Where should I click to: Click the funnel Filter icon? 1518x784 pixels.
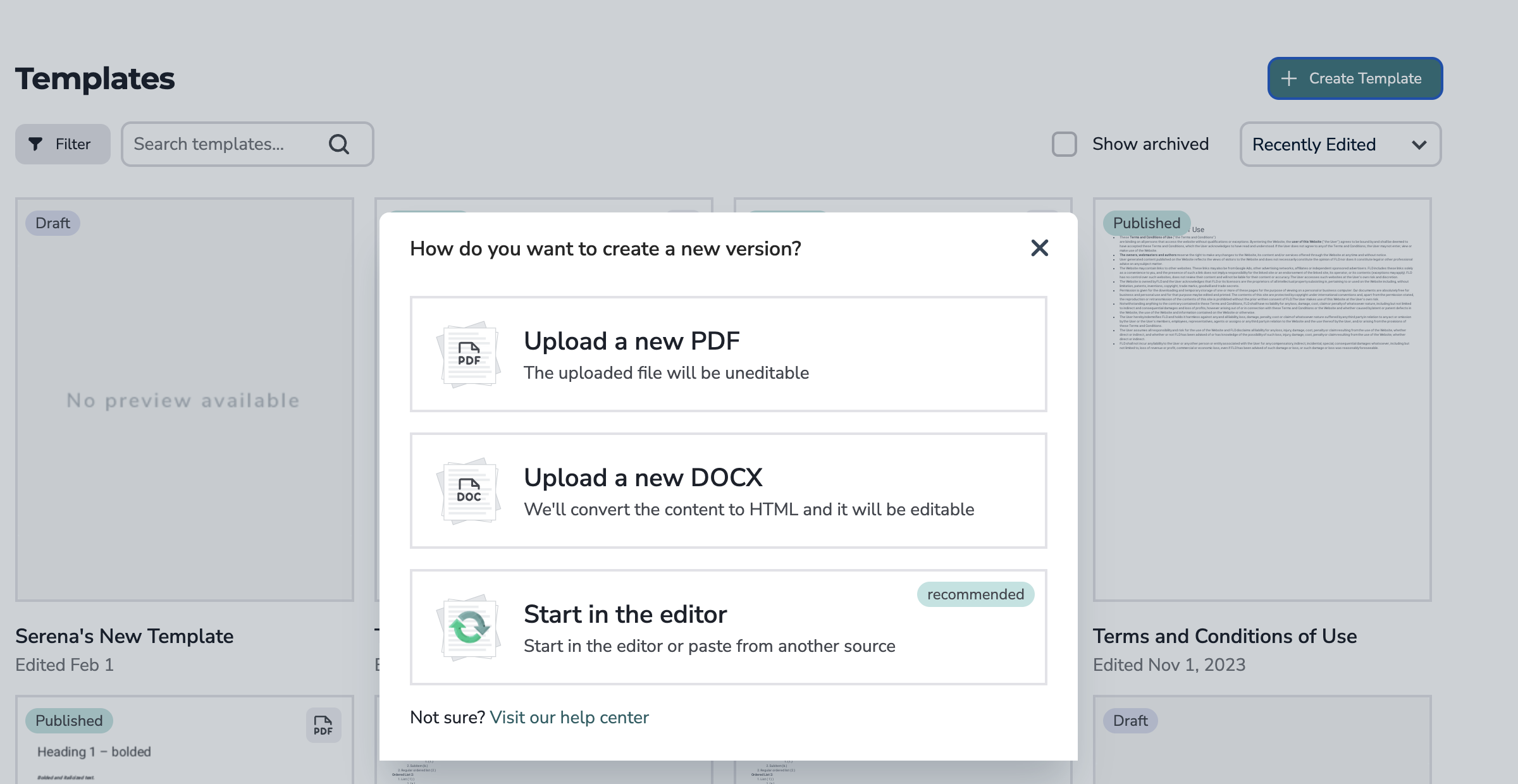tap(36, 144)
